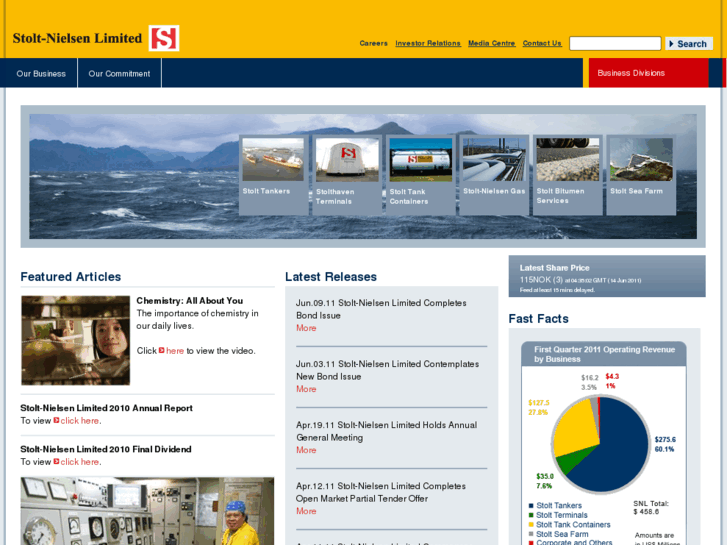The height and width of the screenshot is (545, 727).
Task: Open the Stolt Sea Farm caption link
Action: click(x=636, y=191)
